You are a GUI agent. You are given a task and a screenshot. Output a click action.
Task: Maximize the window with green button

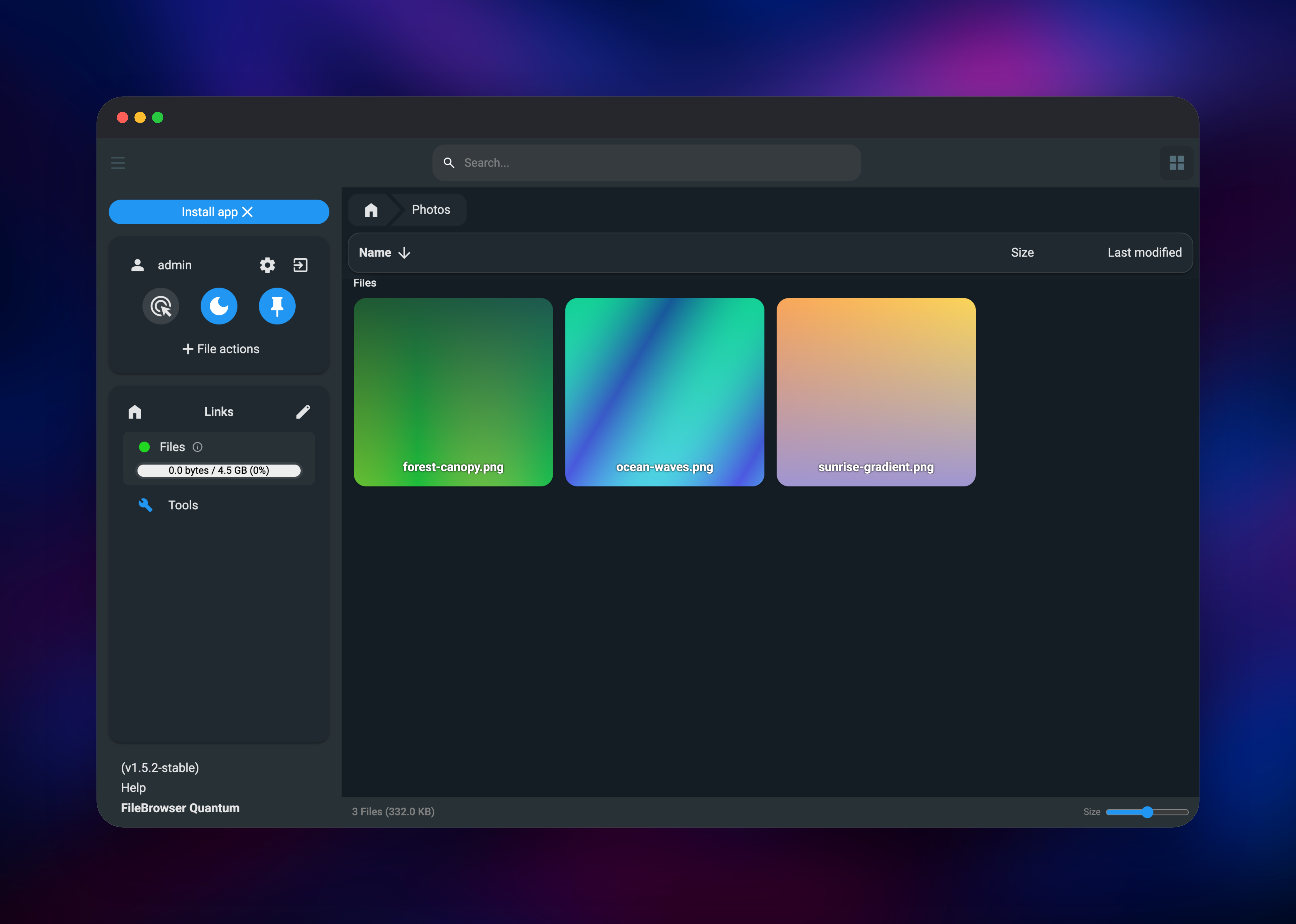tap(158, 117)
